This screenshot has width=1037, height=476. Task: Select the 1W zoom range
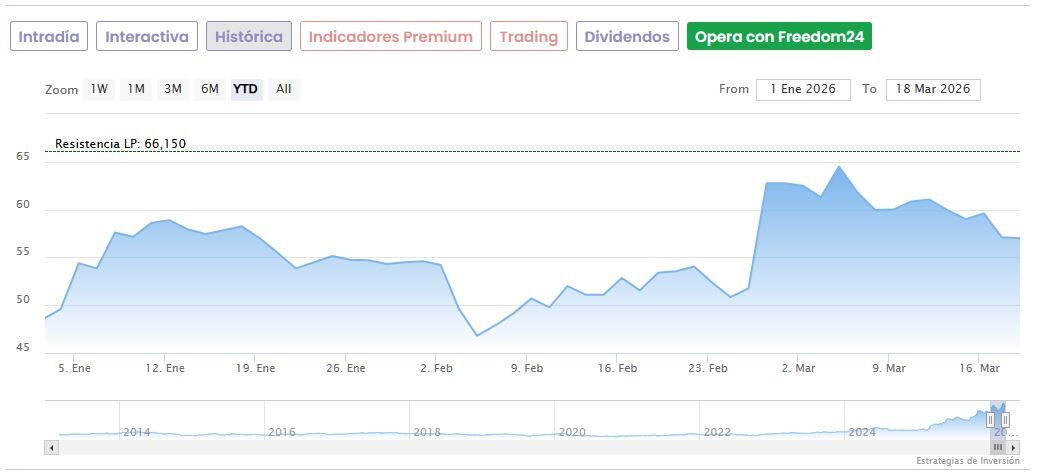pyautogui.click(x=99, y=89)
